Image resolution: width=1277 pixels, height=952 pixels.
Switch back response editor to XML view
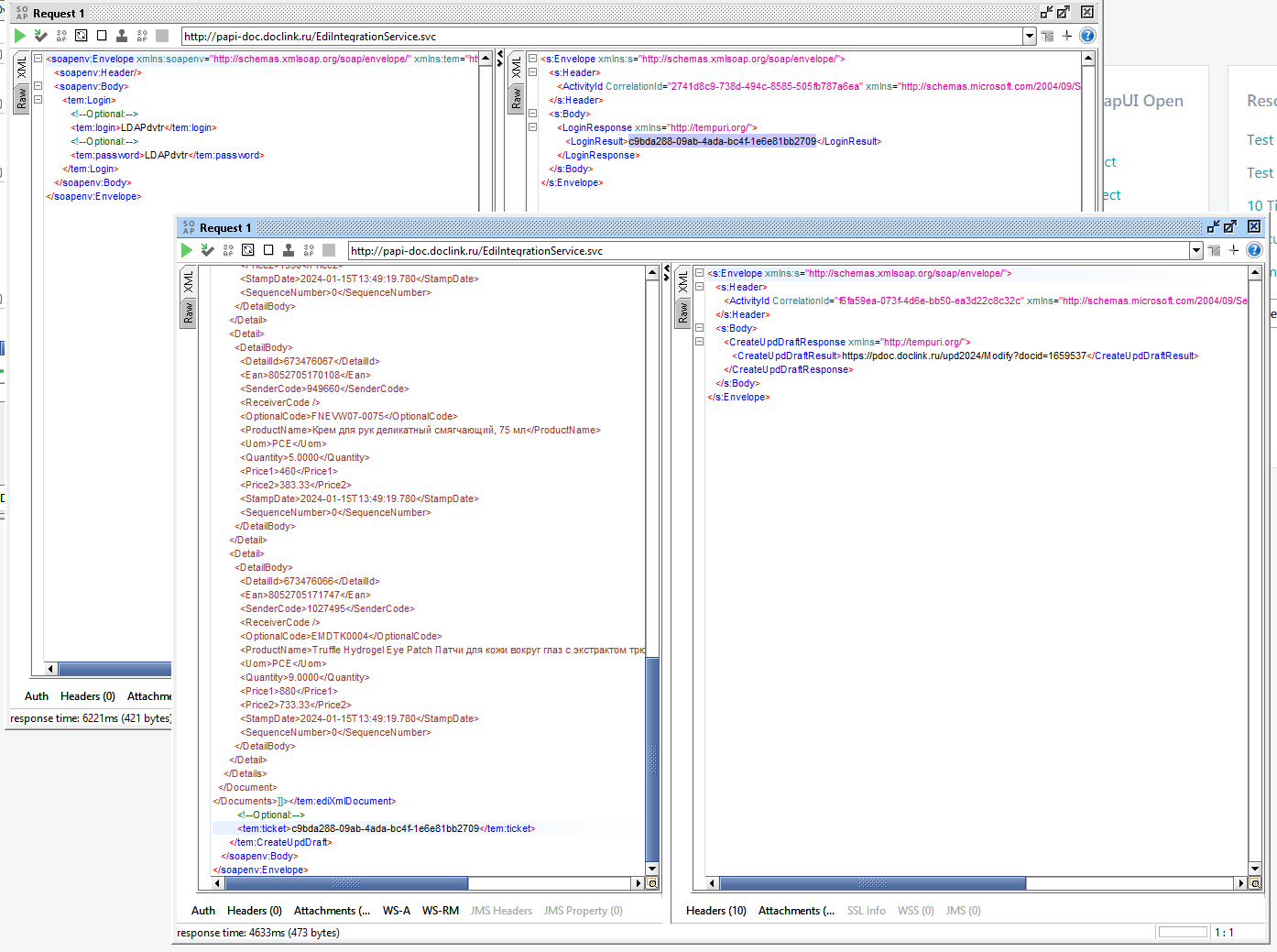[x=516, y=67]
